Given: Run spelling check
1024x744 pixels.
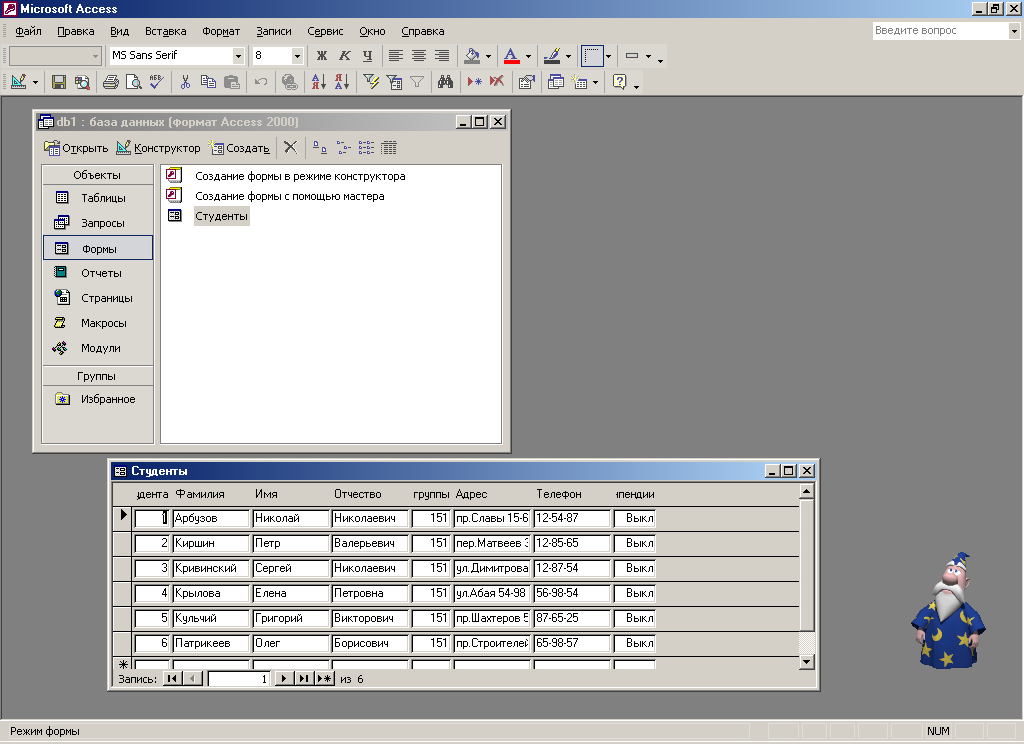Looking at the screenshot, I should (x=156, y=82).
